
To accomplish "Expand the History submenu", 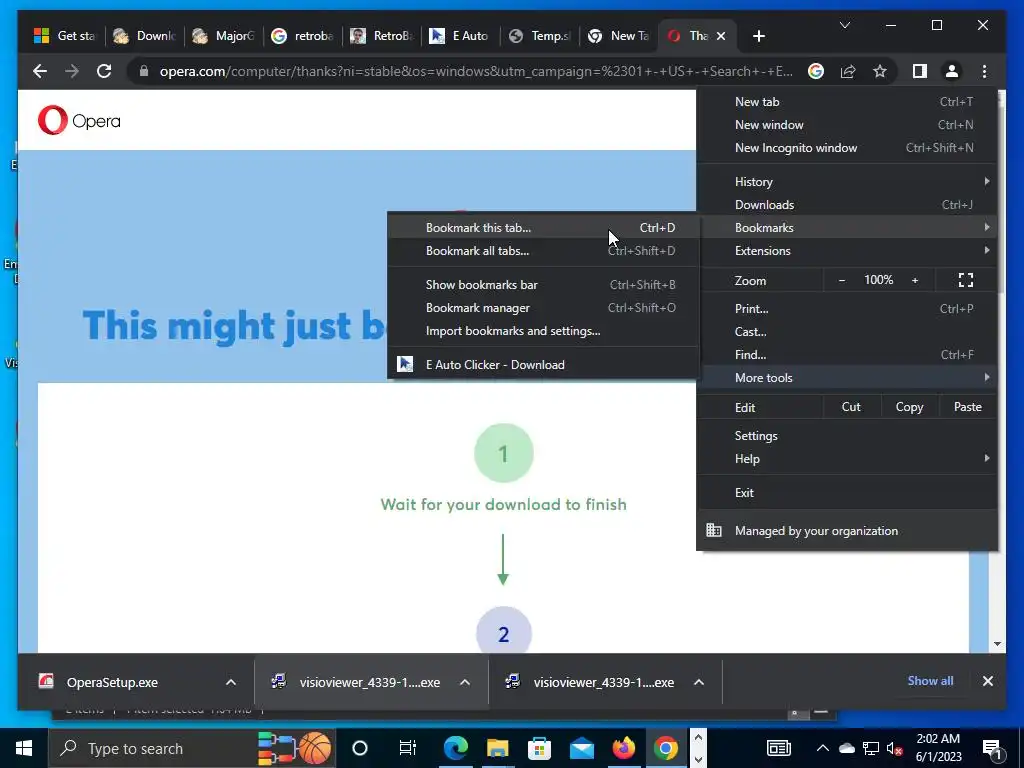I will (x=847, y=182).
